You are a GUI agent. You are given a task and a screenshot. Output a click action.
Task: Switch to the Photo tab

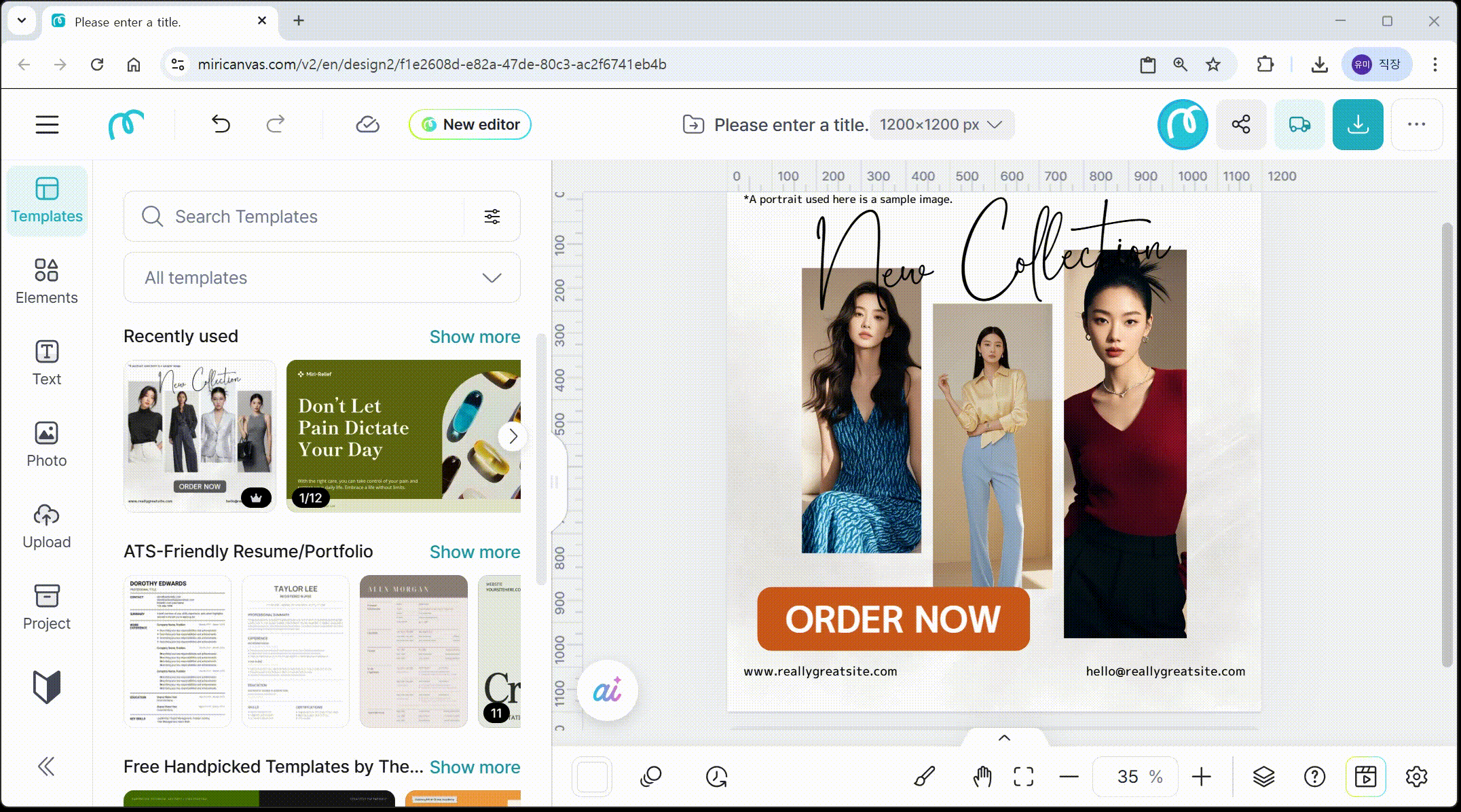46,444
